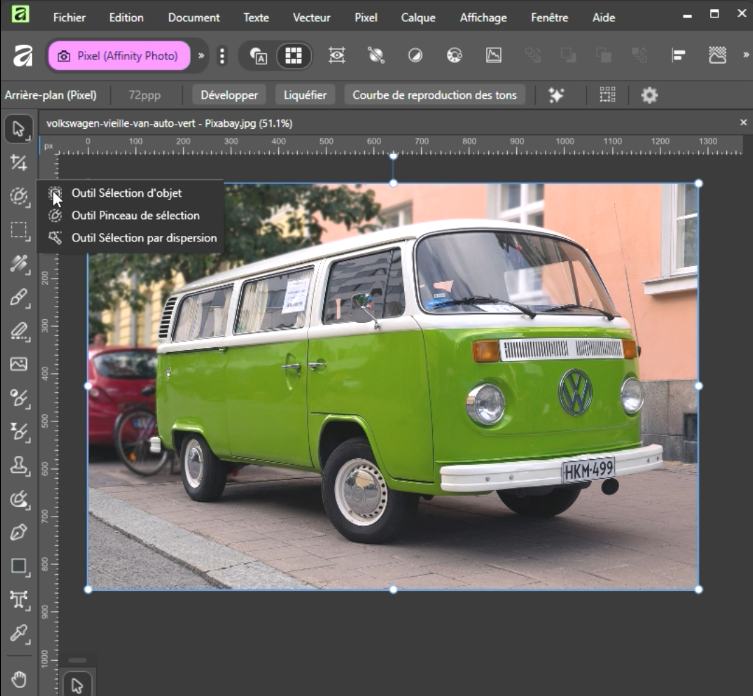Click the Liquéfier button
Viewport: 753px width, 696px height.
[x=305, y=95]
